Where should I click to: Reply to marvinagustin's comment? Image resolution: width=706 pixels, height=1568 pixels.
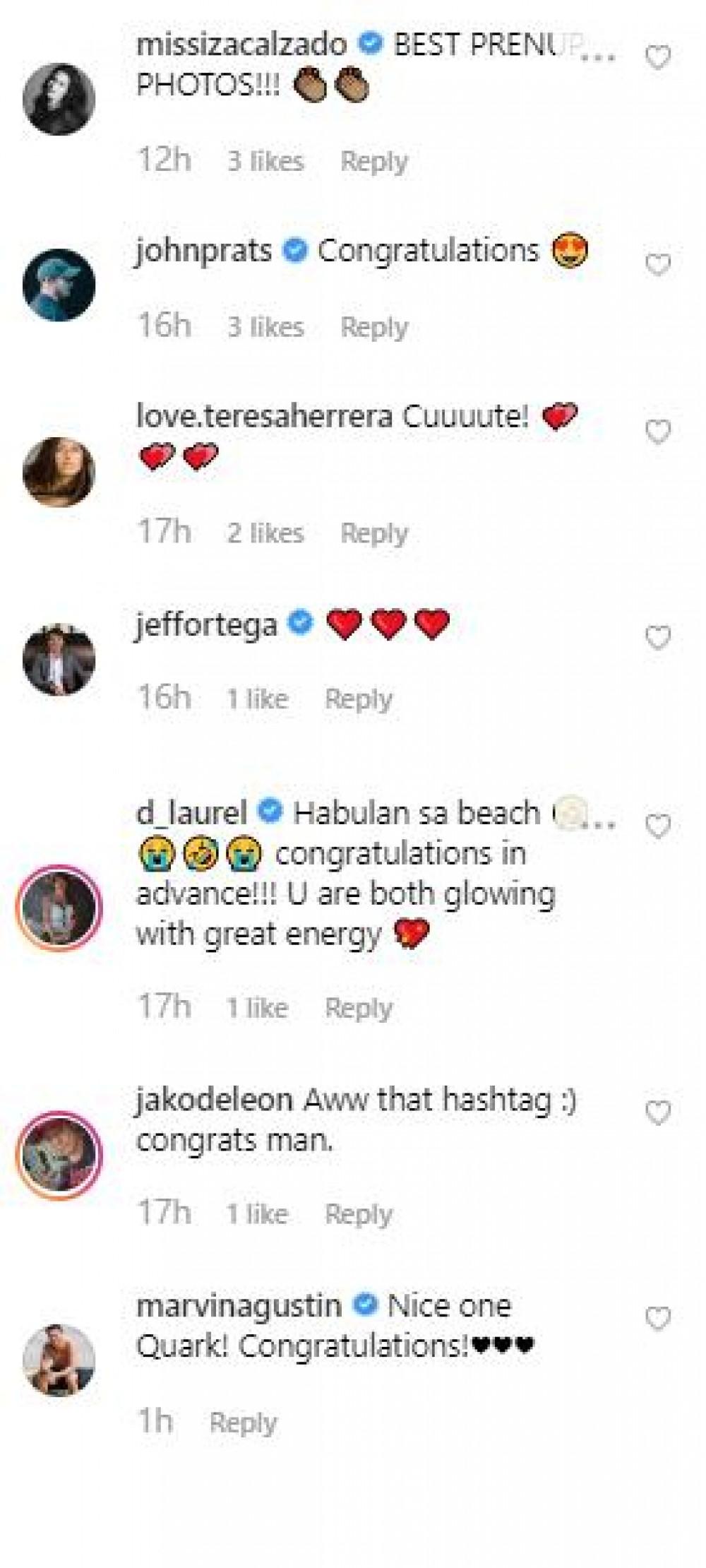click(x=243, y=1423)
